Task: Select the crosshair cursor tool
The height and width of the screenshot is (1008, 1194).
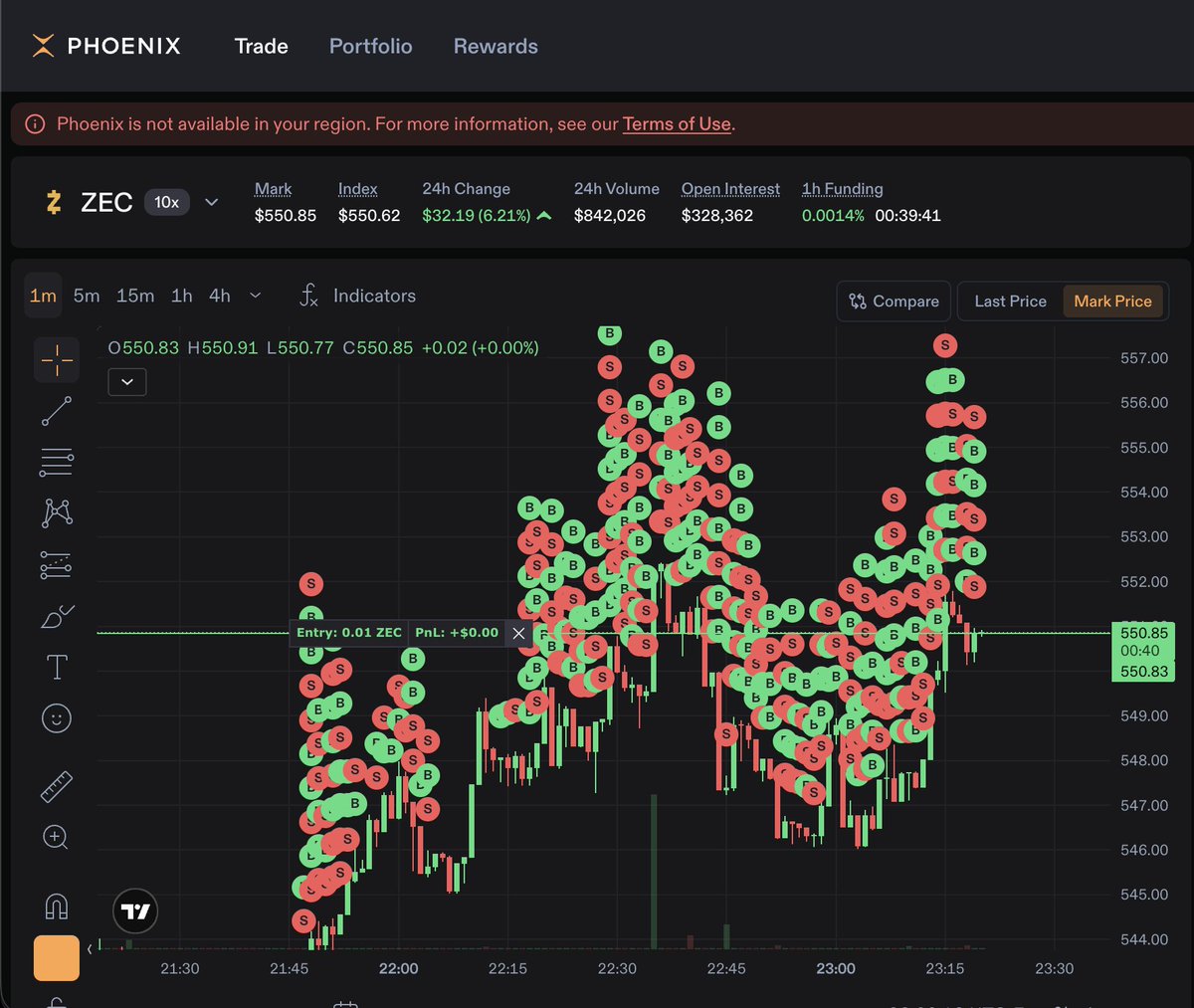Action: [x=57, y=359]
